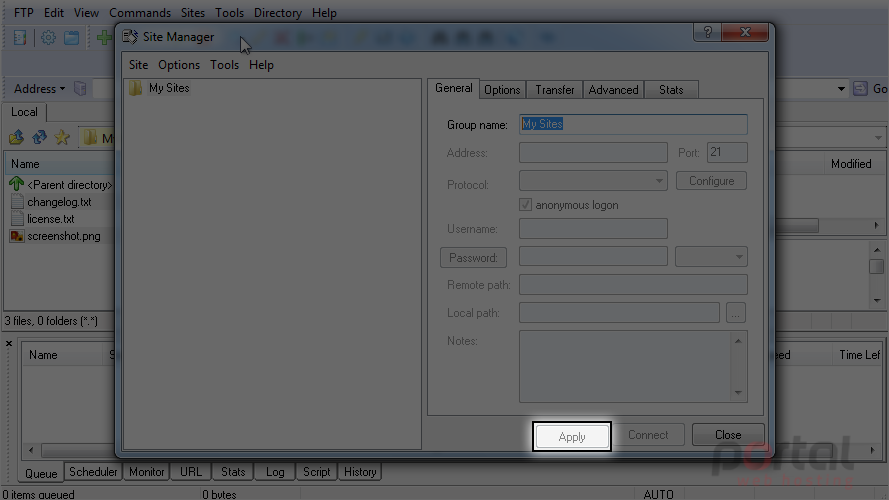
Task: Click the Site Manager title bar icon
Action: 130,37
